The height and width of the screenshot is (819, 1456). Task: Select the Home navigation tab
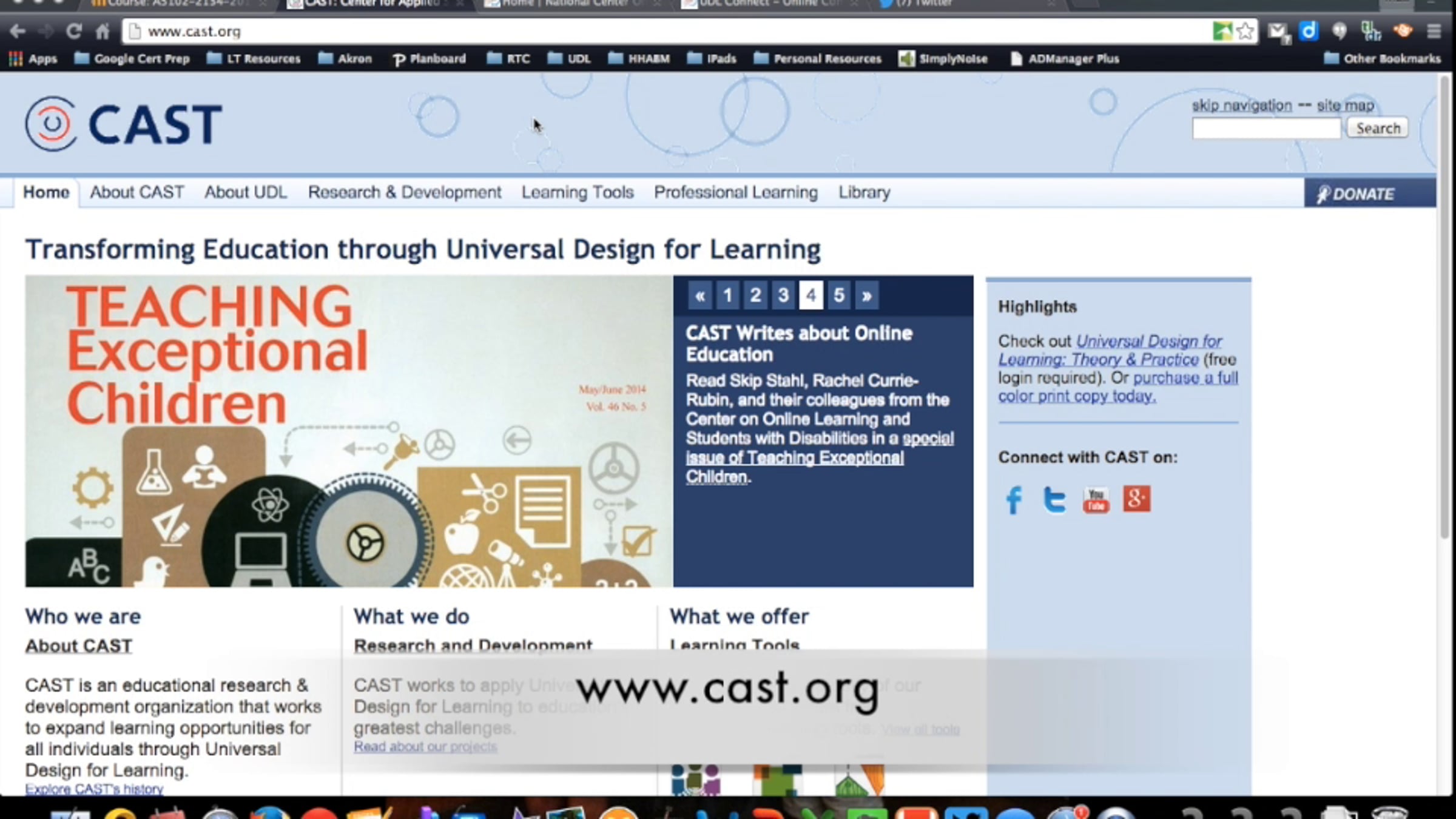point(46,192)
